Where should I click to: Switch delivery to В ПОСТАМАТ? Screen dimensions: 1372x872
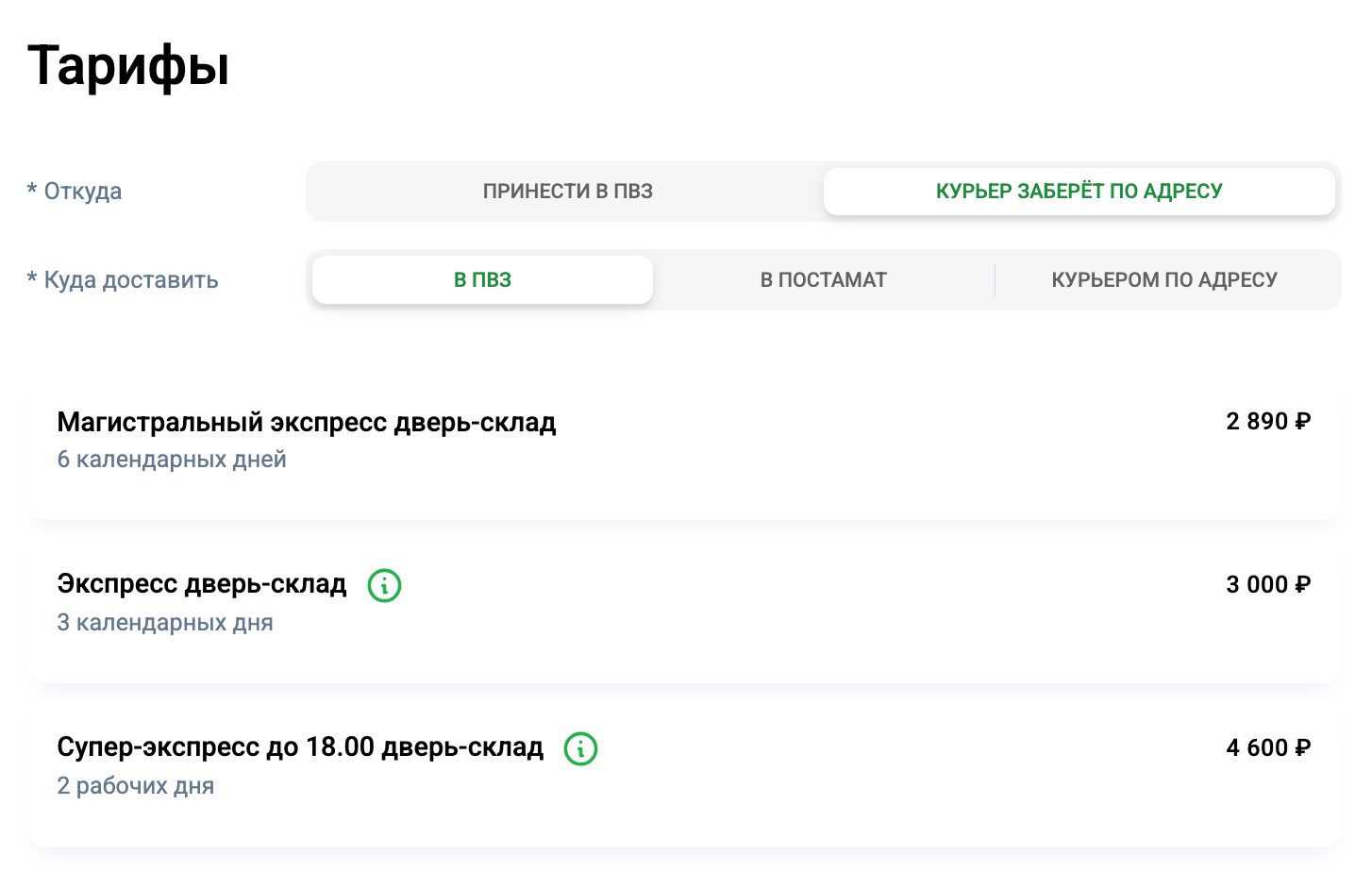point(823,280)
